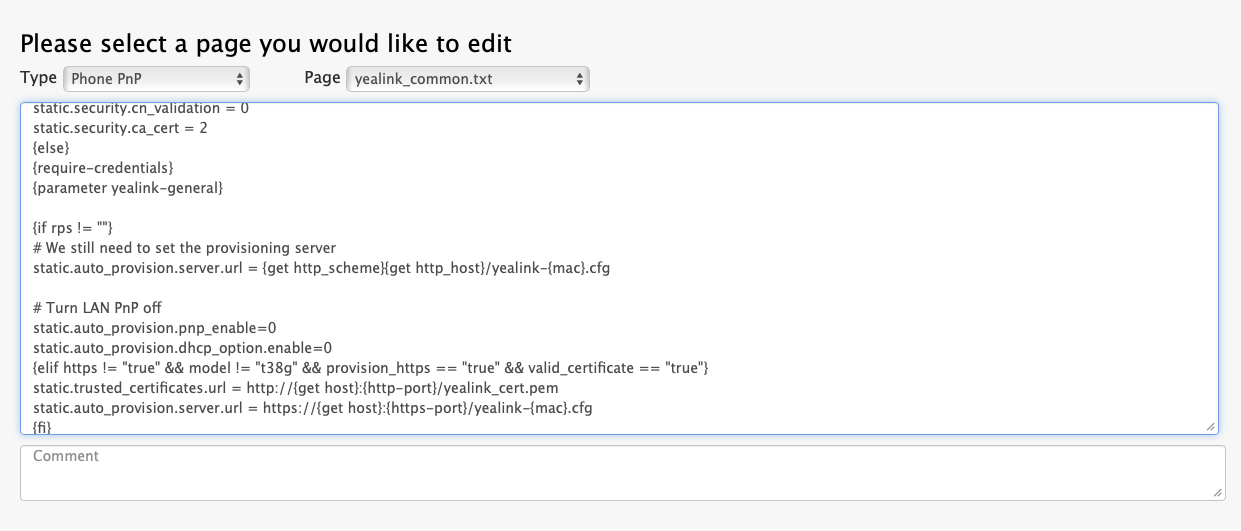Image resolution: width=1241 pixels, height=531 pixels.
Task: Click the '{elif https != "true"' condition line
Action: (371, 368)
